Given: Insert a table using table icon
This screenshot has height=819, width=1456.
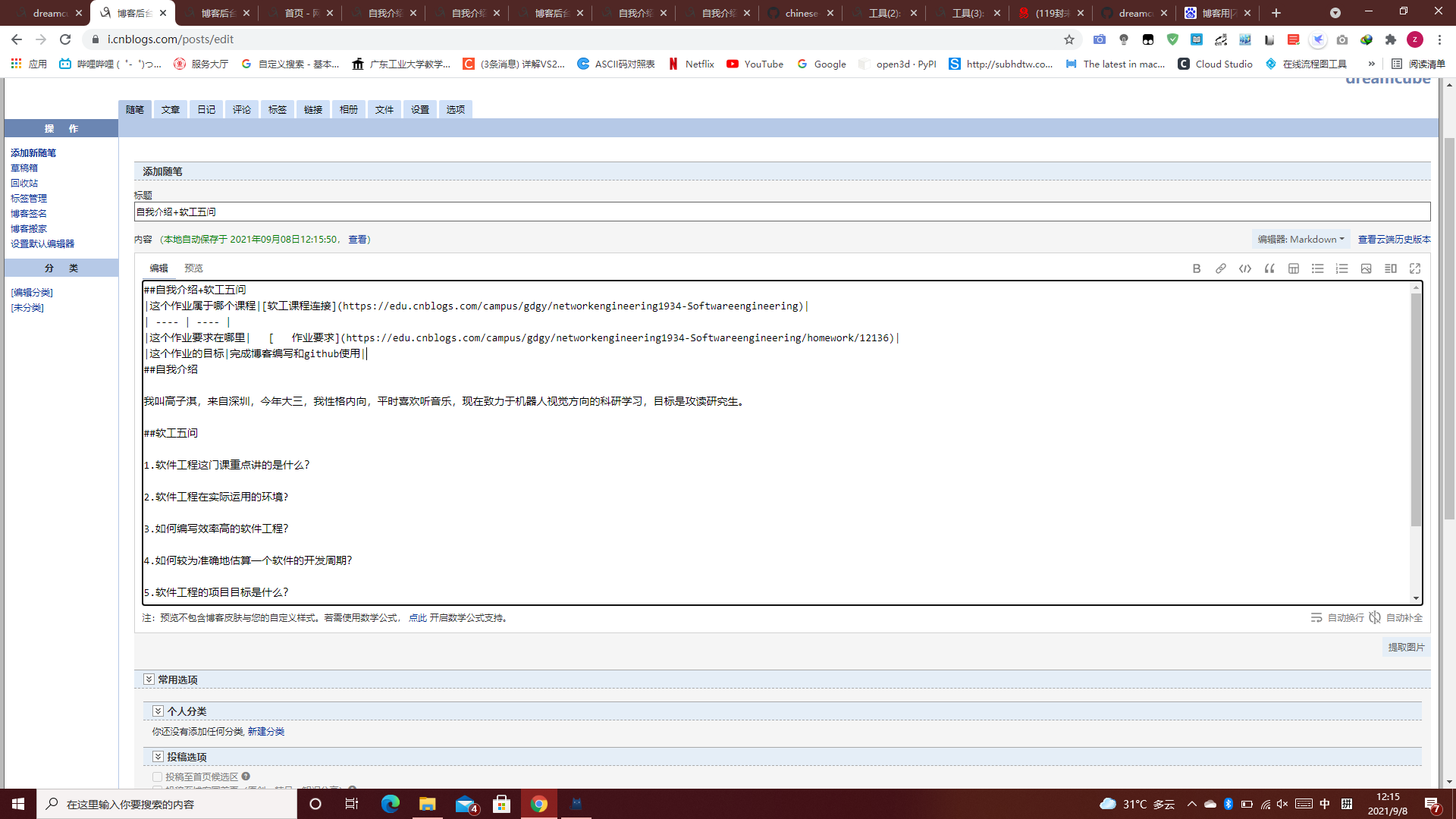Looking at the screenshot, I should tap(1294, 268).
